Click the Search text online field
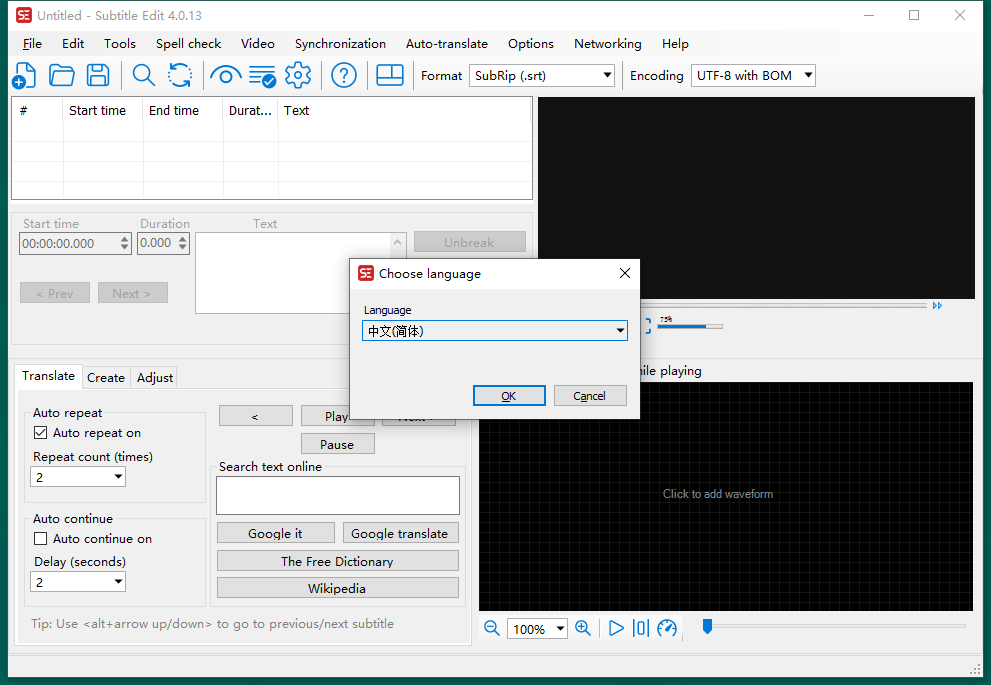991x685 pixels. 337,495
